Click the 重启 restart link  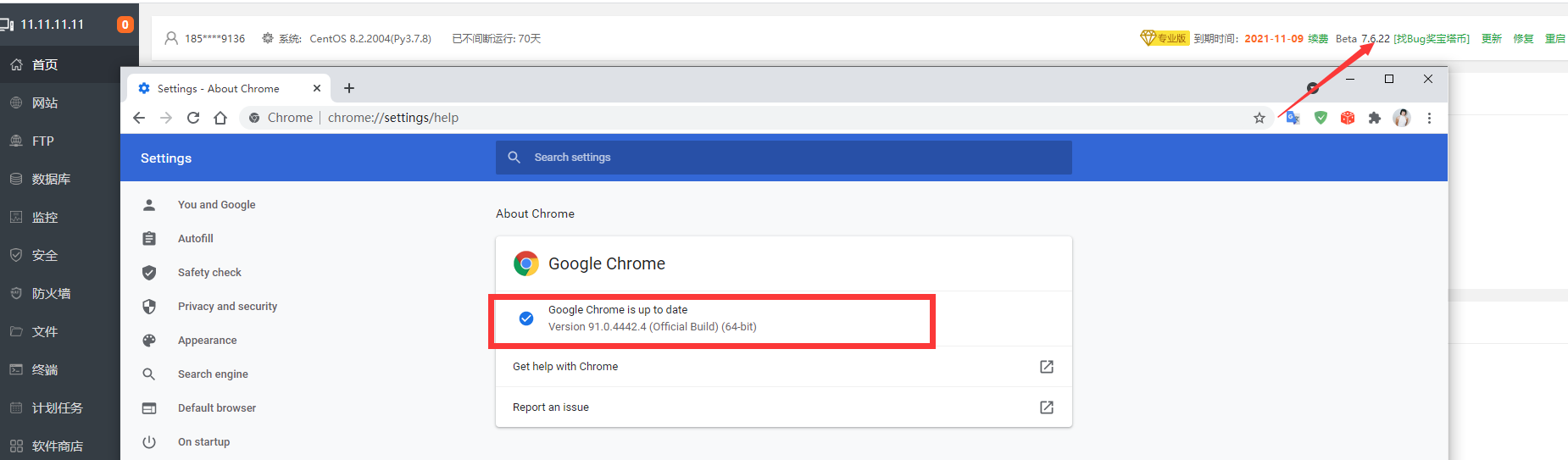[1555, 39]
